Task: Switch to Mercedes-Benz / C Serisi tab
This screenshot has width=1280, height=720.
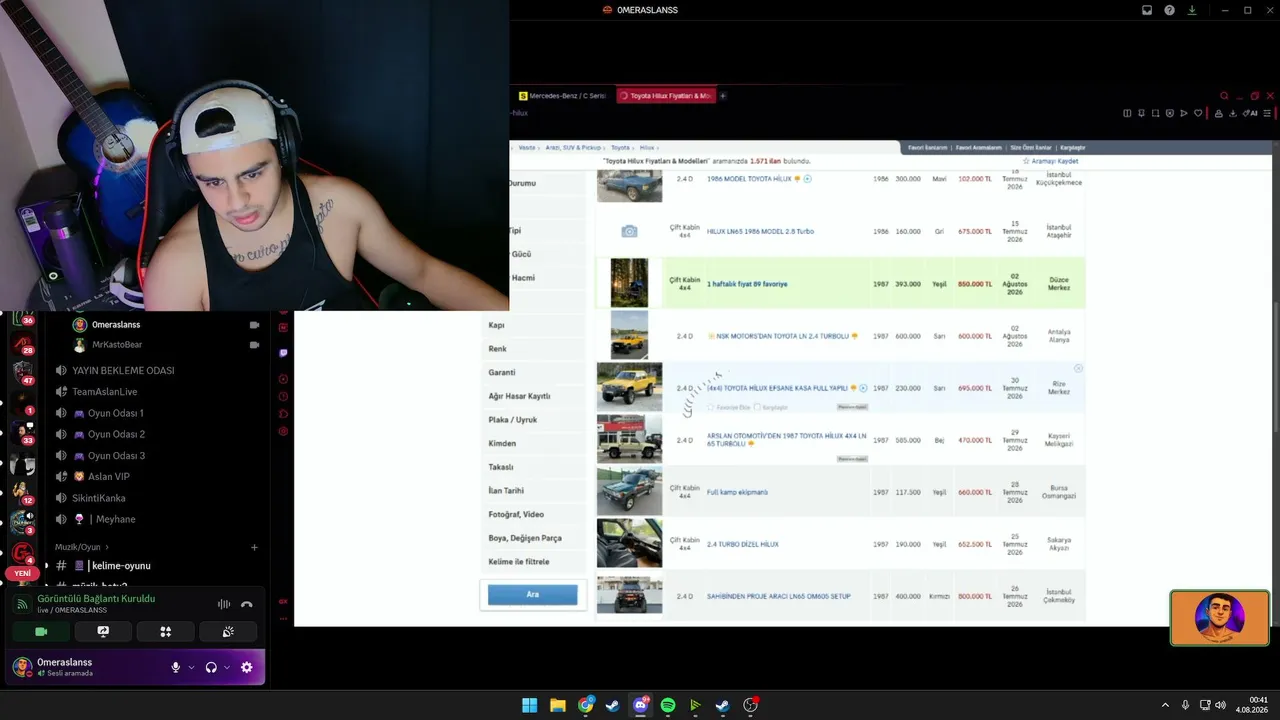Action: pos(562,96)
